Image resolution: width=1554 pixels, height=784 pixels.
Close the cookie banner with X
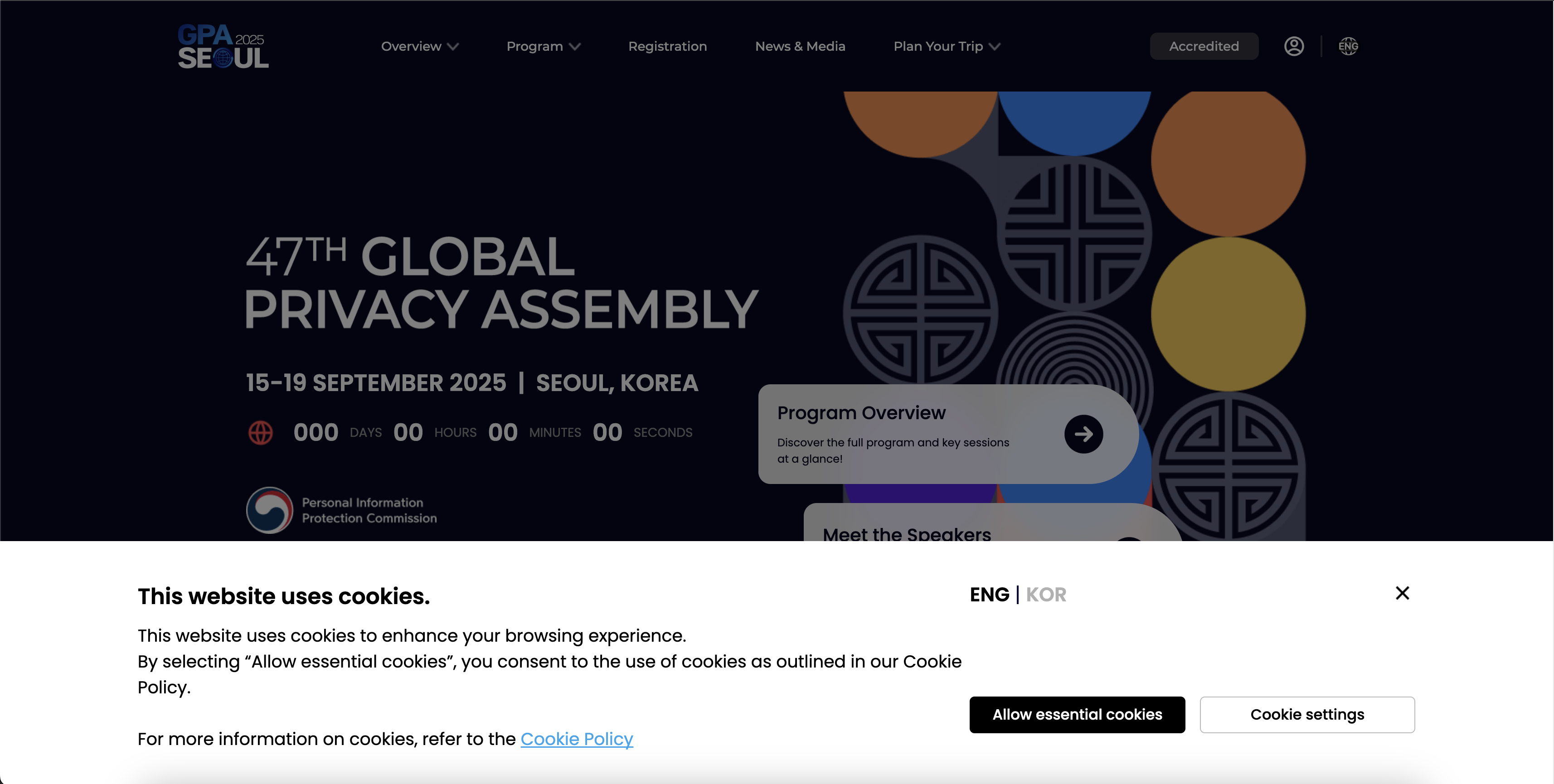[1402, 593]
